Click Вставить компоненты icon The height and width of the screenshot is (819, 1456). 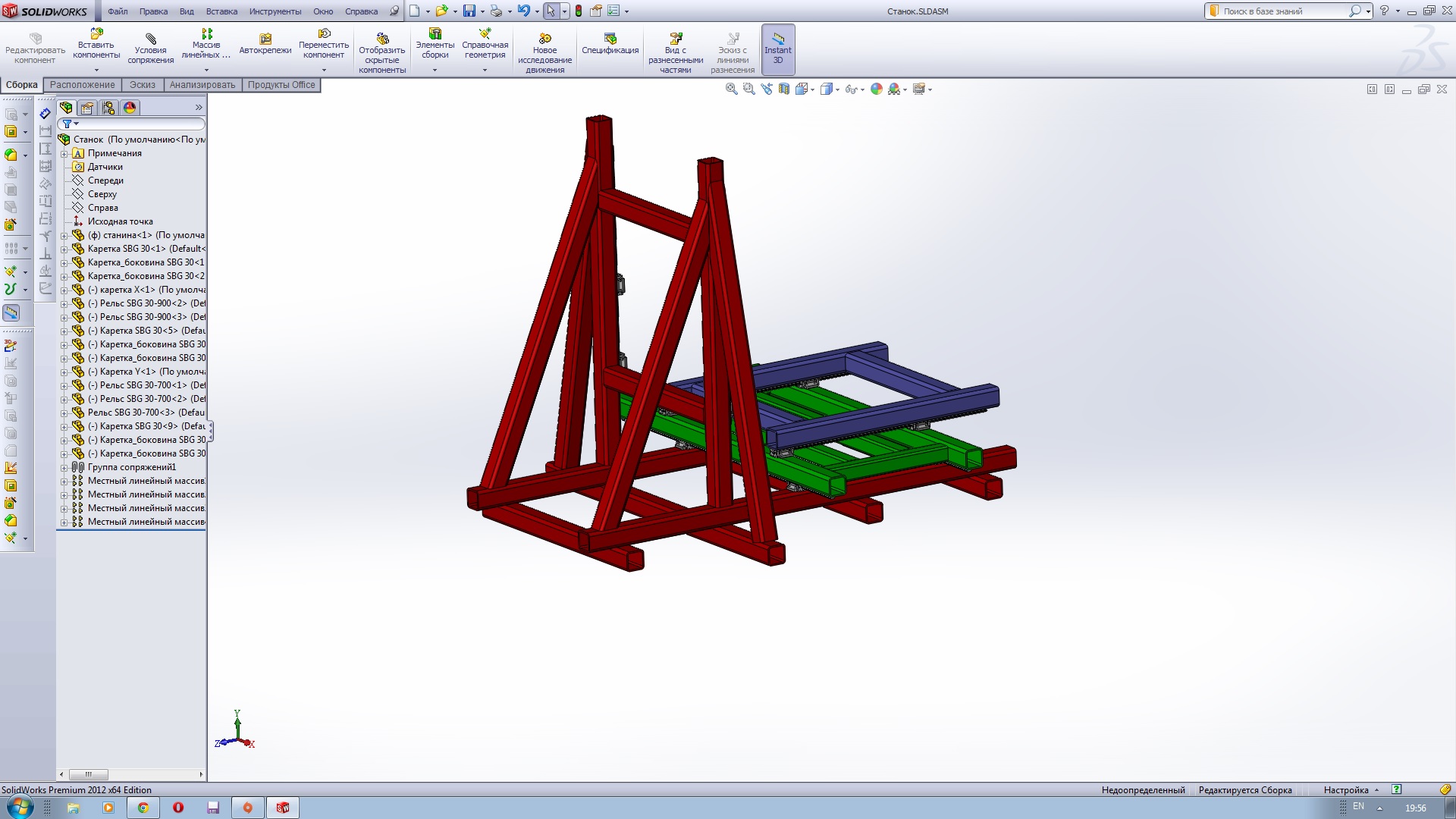point(96,35)
